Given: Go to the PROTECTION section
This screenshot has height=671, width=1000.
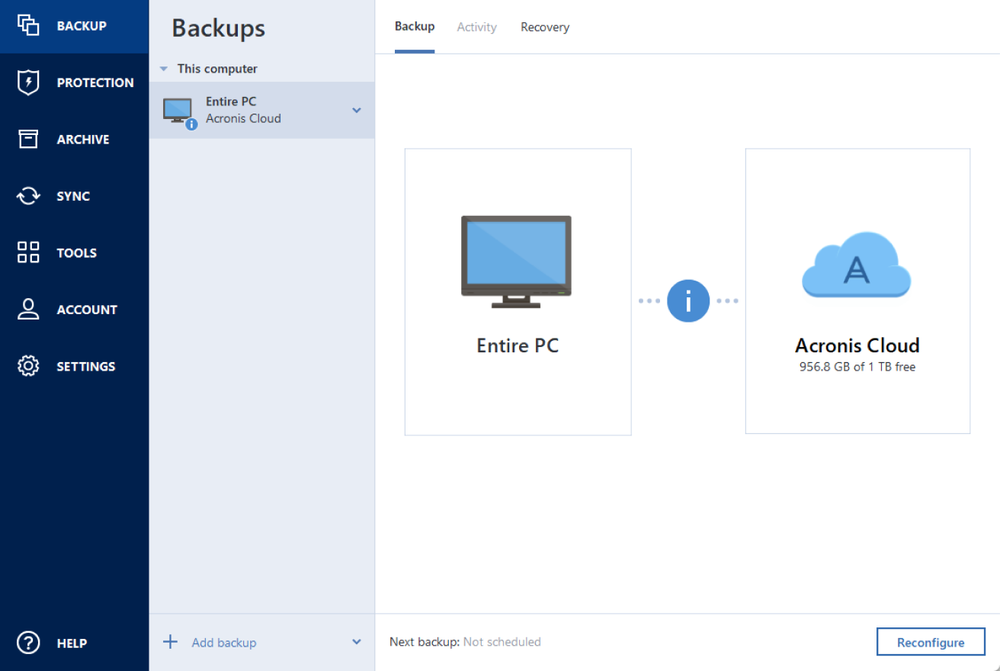Looking at the screenshot, I should pyautogui.click(x=95, y=83).
